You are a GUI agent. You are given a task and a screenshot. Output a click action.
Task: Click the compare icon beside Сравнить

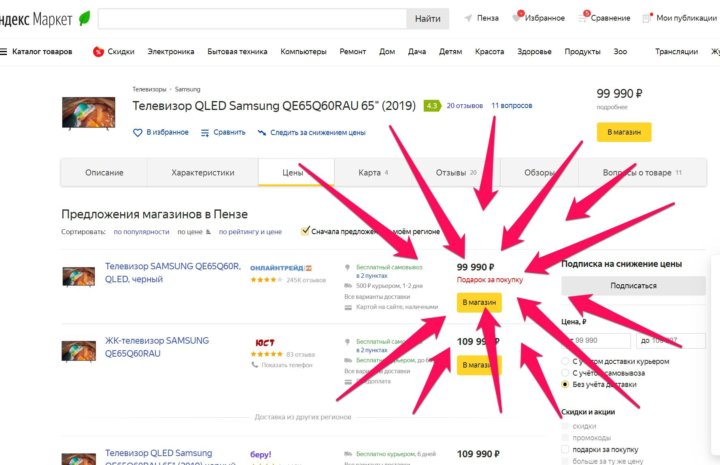[x=205, y=133]
